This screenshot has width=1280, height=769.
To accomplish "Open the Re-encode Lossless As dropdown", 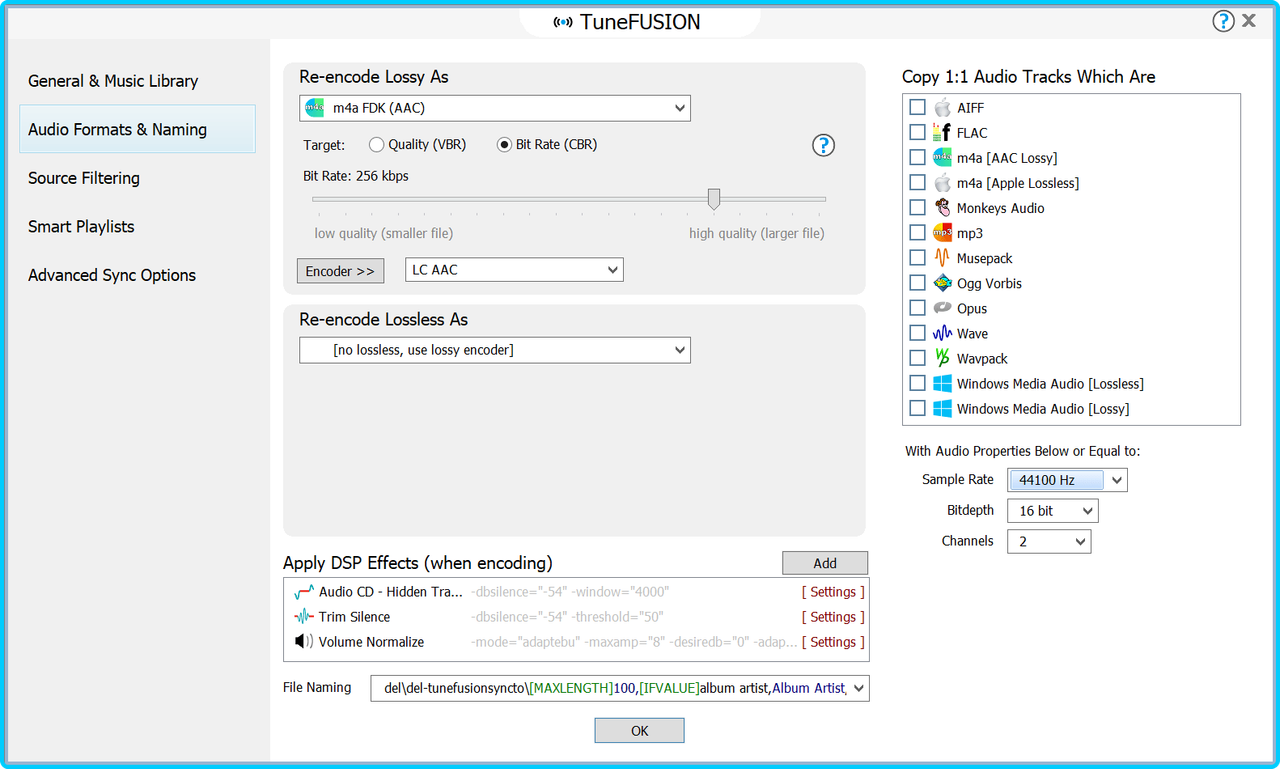I will (x=495, y=350).
